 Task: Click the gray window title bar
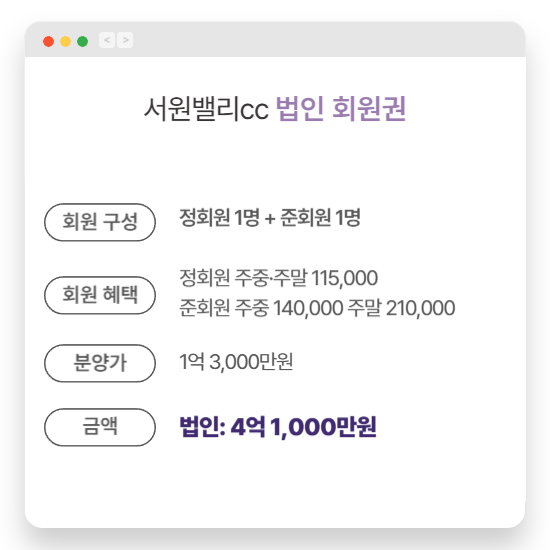pos(275,39)
